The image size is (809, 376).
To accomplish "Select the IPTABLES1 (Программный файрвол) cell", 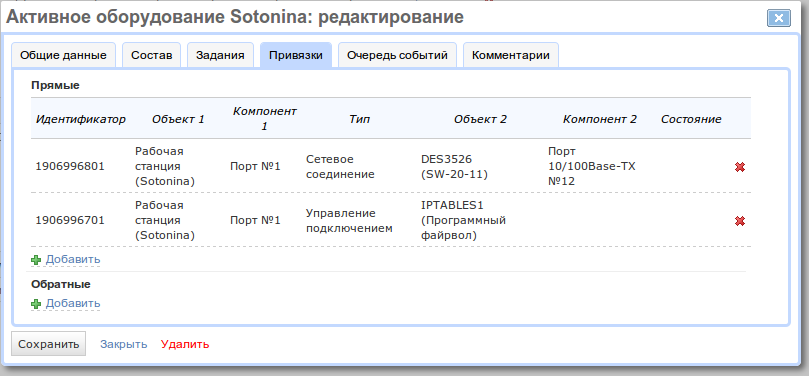I will [x=463, y=220].
